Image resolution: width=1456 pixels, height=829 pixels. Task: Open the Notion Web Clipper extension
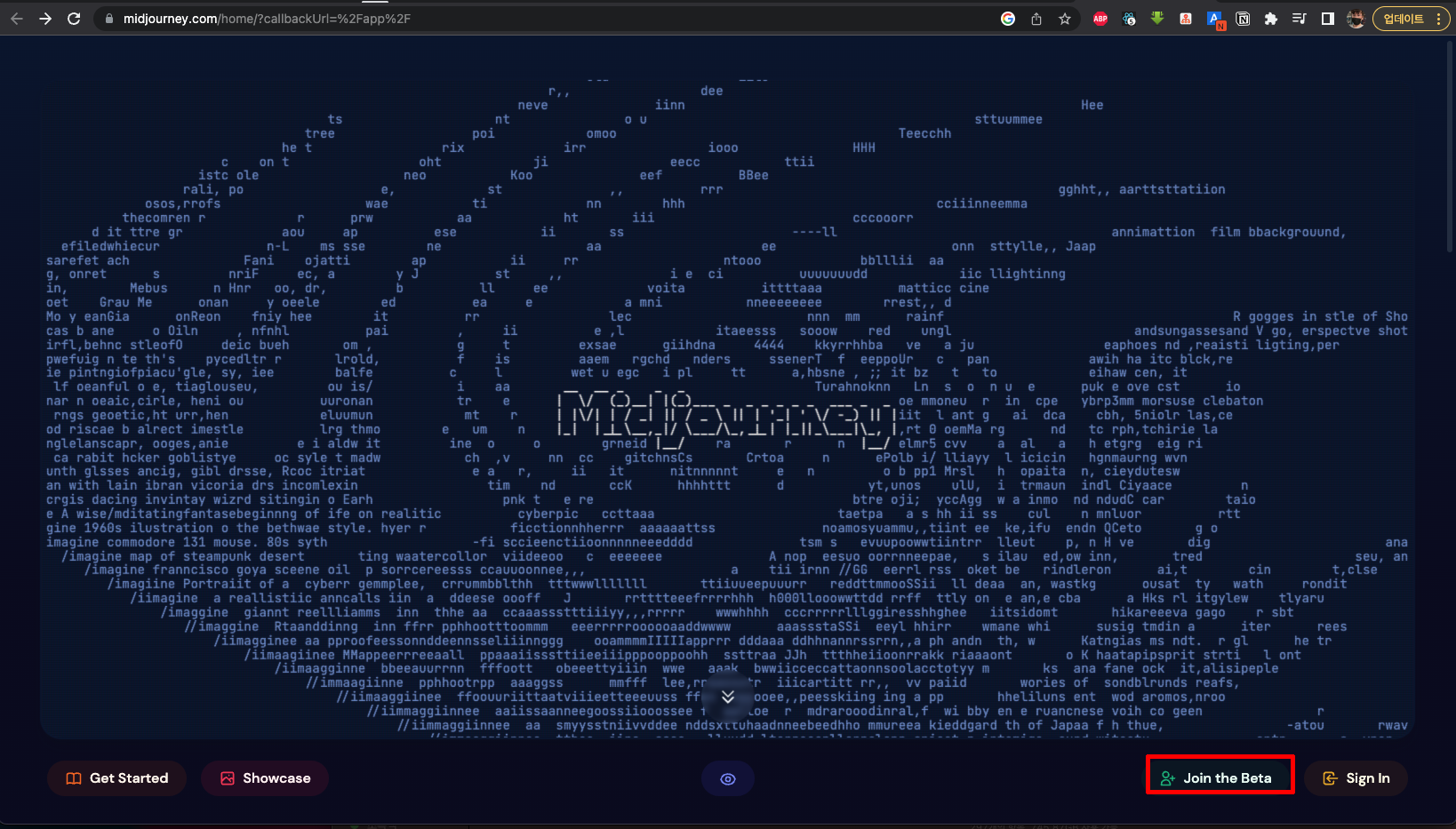click(x=1243, y=19)
